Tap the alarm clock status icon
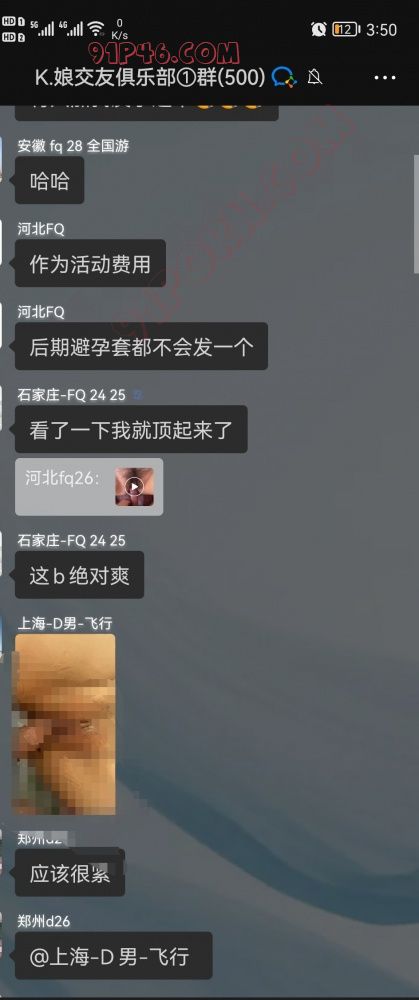 (x=318, y=29)
